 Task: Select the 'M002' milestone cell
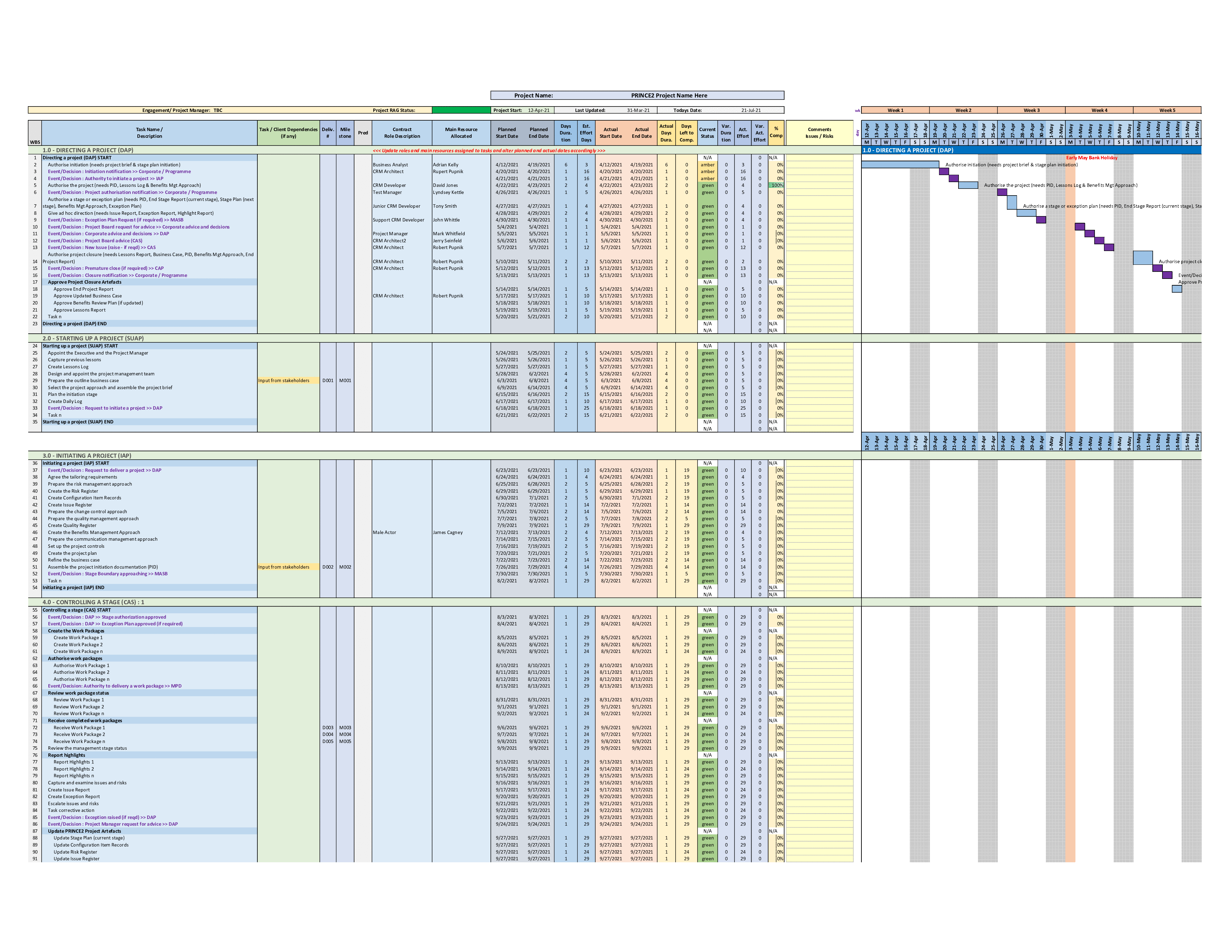(x=345, y=567)
